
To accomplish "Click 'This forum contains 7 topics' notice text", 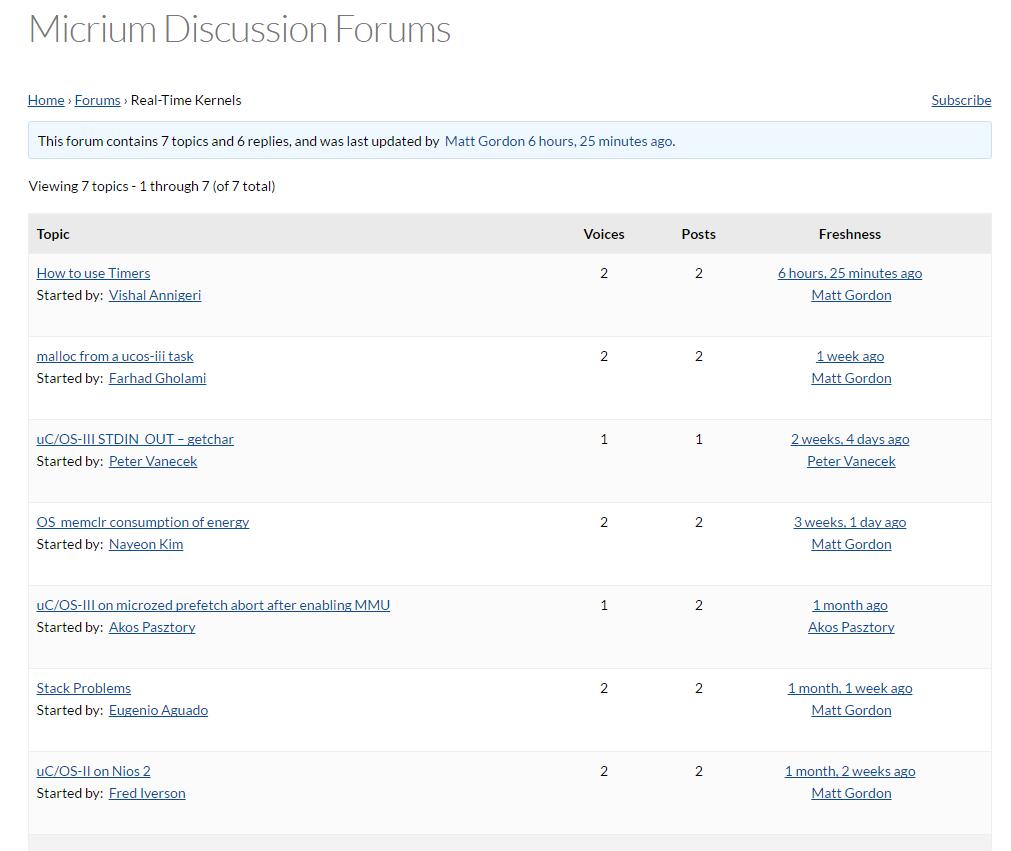I will [357, 141].
